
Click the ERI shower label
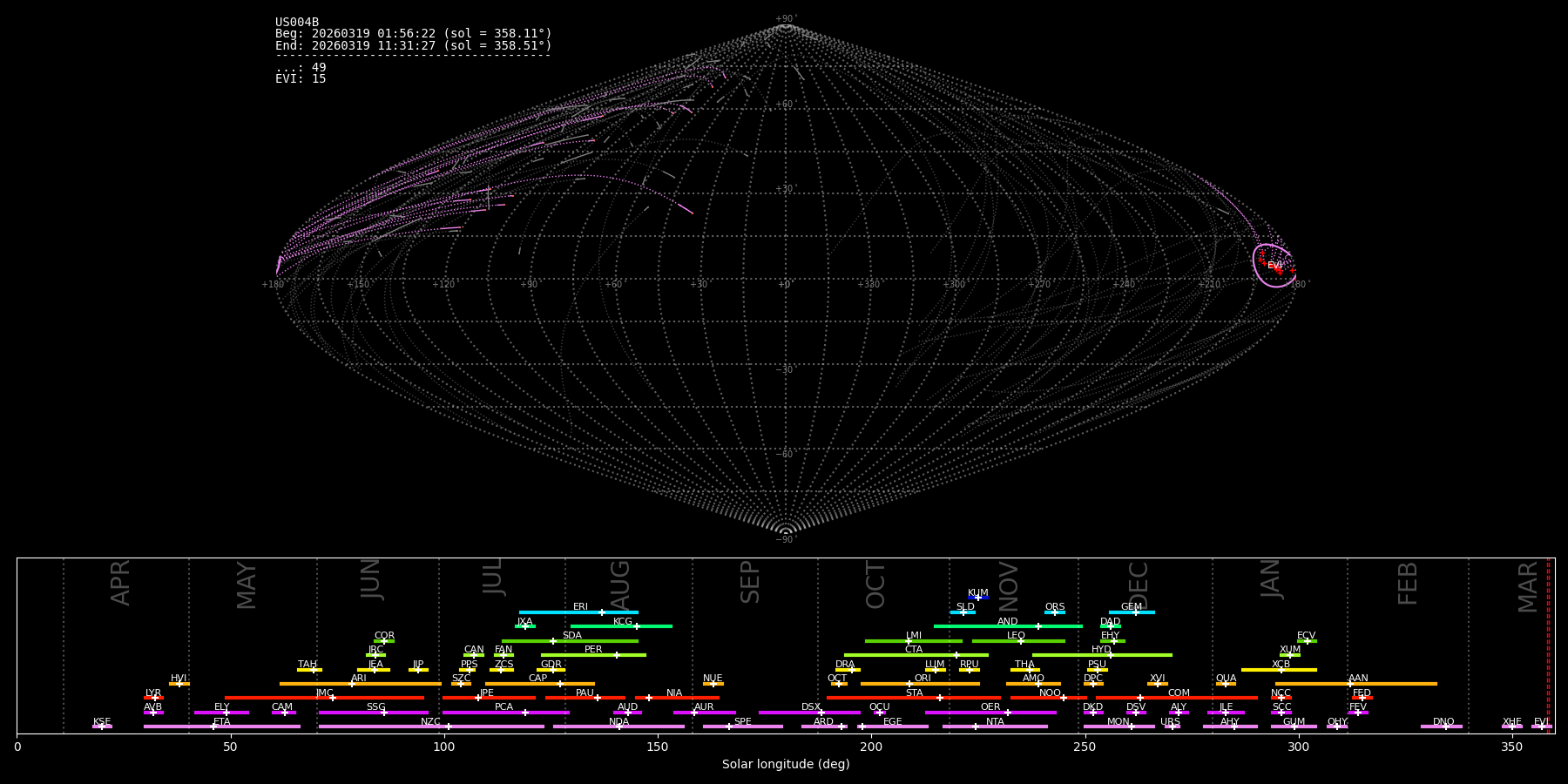(580, 607)
